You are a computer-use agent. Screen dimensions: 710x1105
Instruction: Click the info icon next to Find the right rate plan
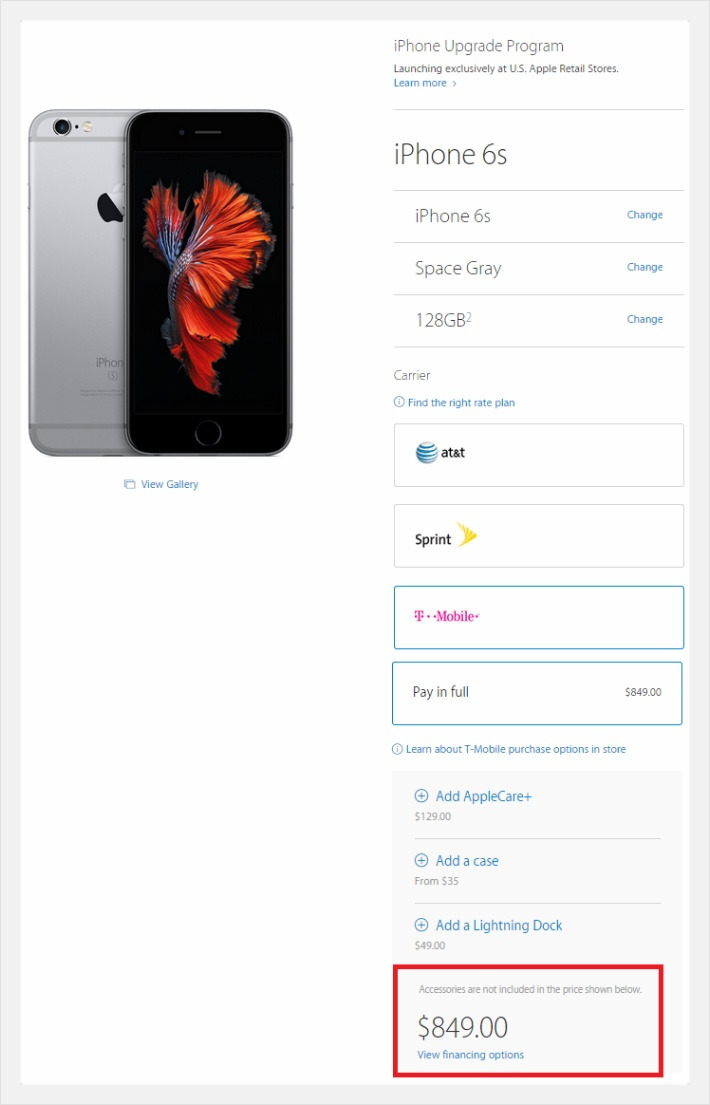pyautogui.click(x=399, y=402)
